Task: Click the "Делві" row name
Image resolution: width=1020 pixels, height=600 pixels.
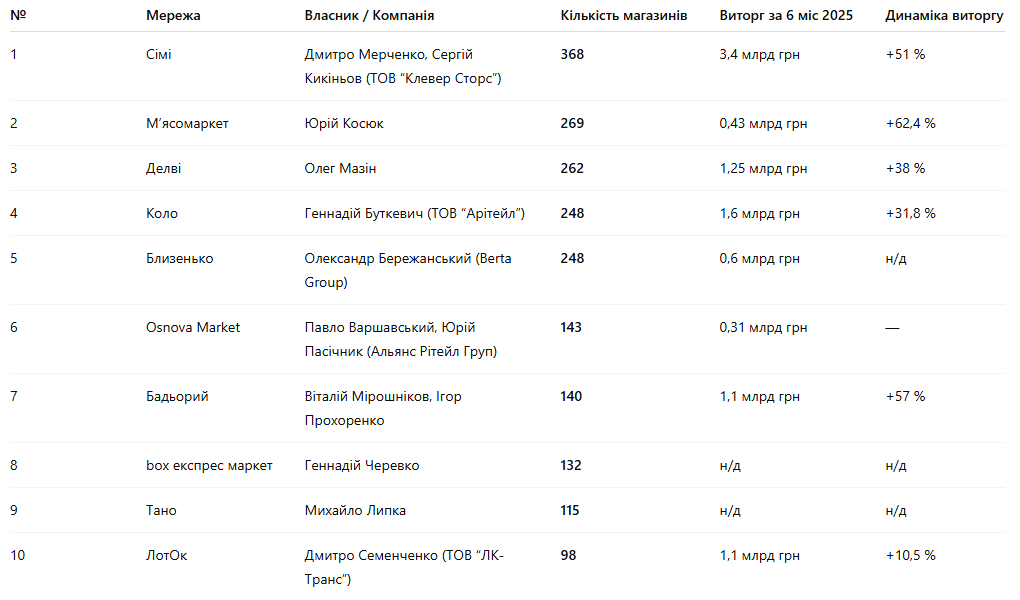Action: pos(164,168)
